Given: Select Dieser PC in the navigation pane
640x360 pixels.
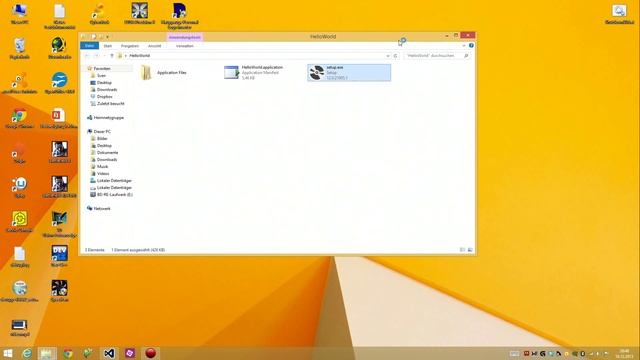Looking at the screenshot, I should (102, 131).
